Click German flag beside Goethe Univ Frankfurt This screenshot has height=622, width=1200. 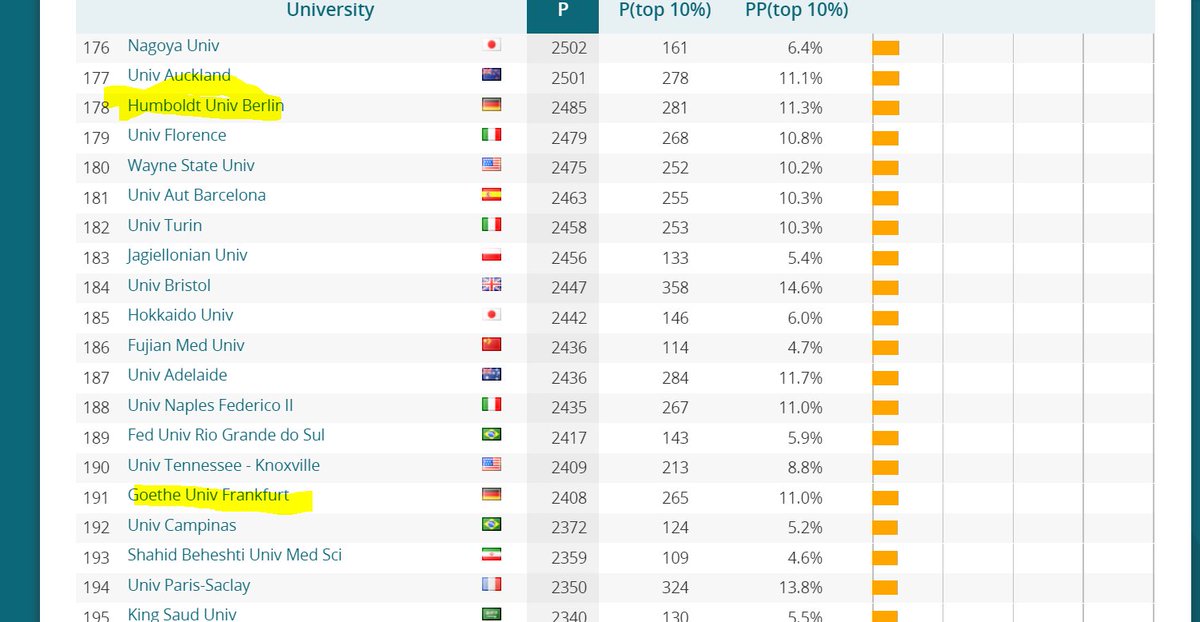[491, 495]
